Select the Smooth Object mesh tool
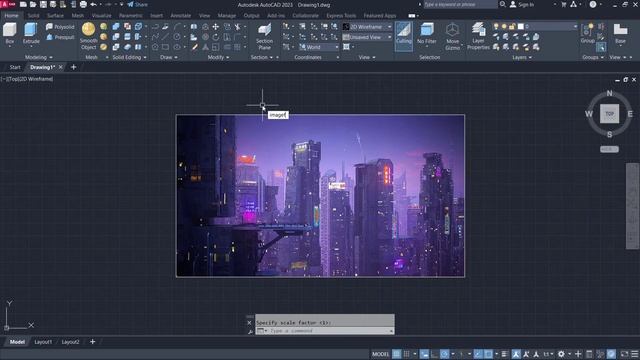The height and width of the screenshot is (360, 640). [x=89, y=36]
